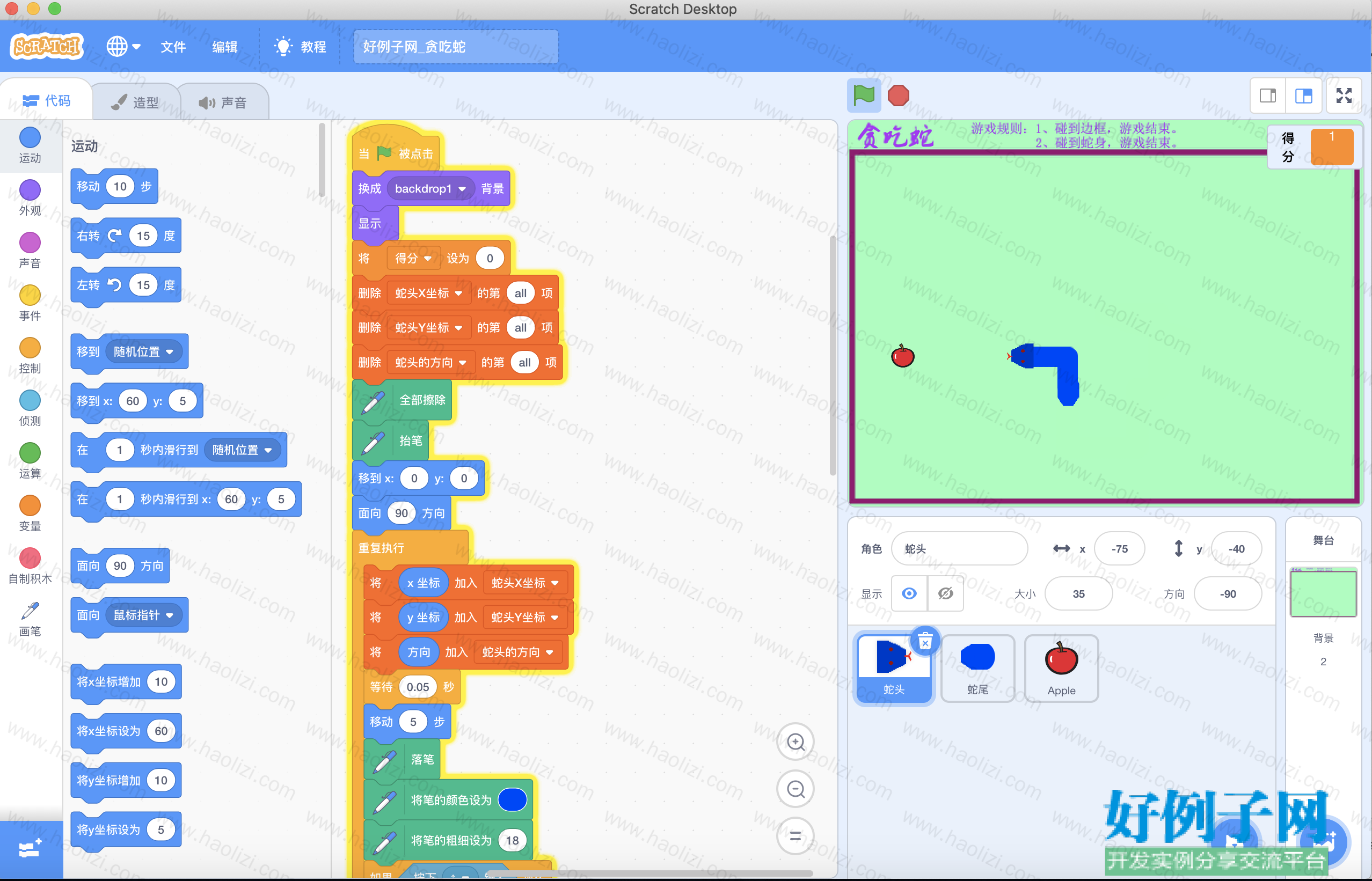This screenshot has width=1372, height=881.
Task: Delete the 蛇头 sprite with trash icon
Action: [x=924, y=641]
